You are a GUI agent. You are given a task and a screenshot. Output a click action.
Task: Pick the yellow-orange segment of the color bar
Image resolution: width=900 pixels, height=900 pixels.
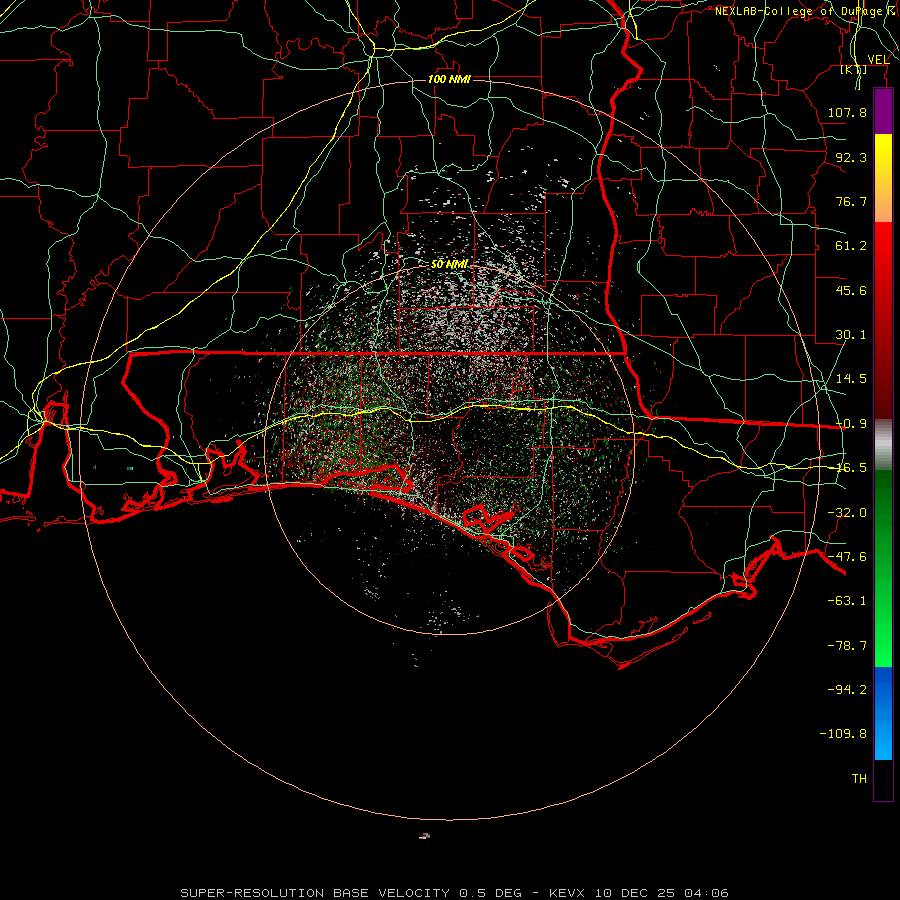tap(883, 178)
